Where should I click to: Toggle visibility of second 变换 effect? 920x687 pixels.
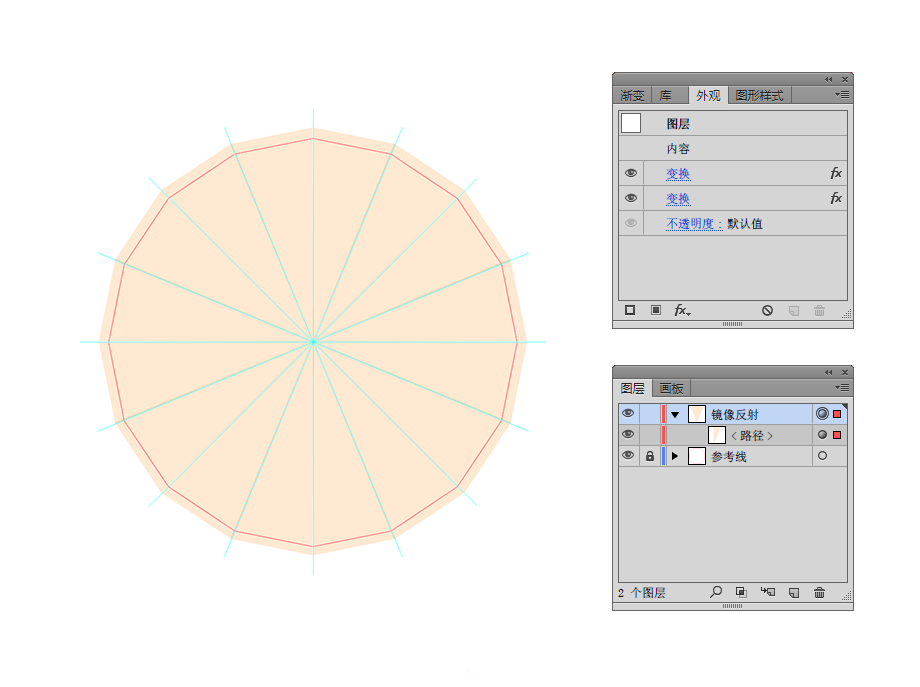pos(631,198)
